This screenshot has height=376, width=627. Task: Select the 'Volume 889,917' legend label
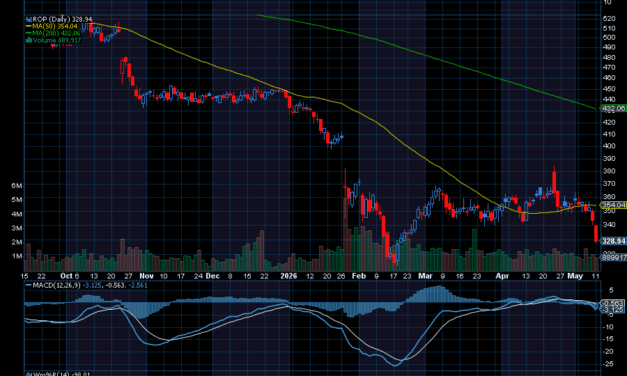(x=57, y=40)
